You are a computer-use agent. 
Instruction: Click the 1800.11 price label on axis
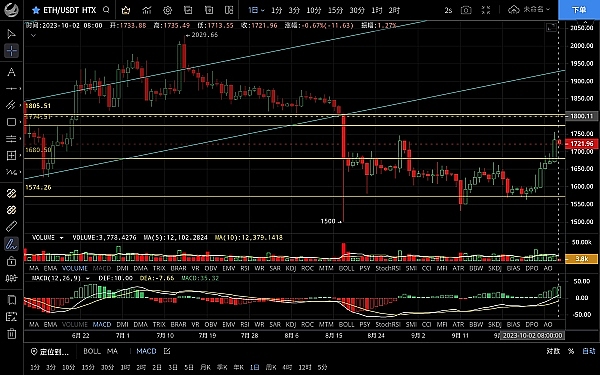582,116
